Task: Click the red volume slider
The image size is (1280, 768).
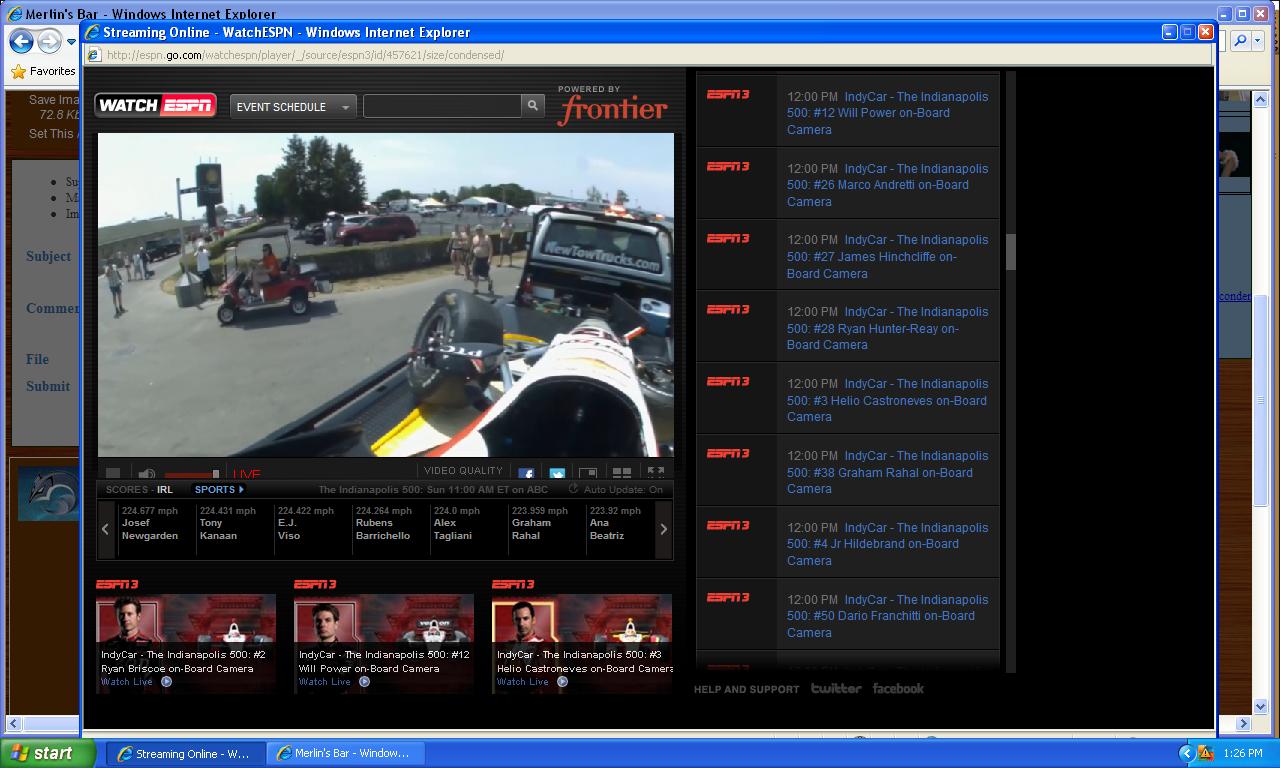Action: point(192,474)
